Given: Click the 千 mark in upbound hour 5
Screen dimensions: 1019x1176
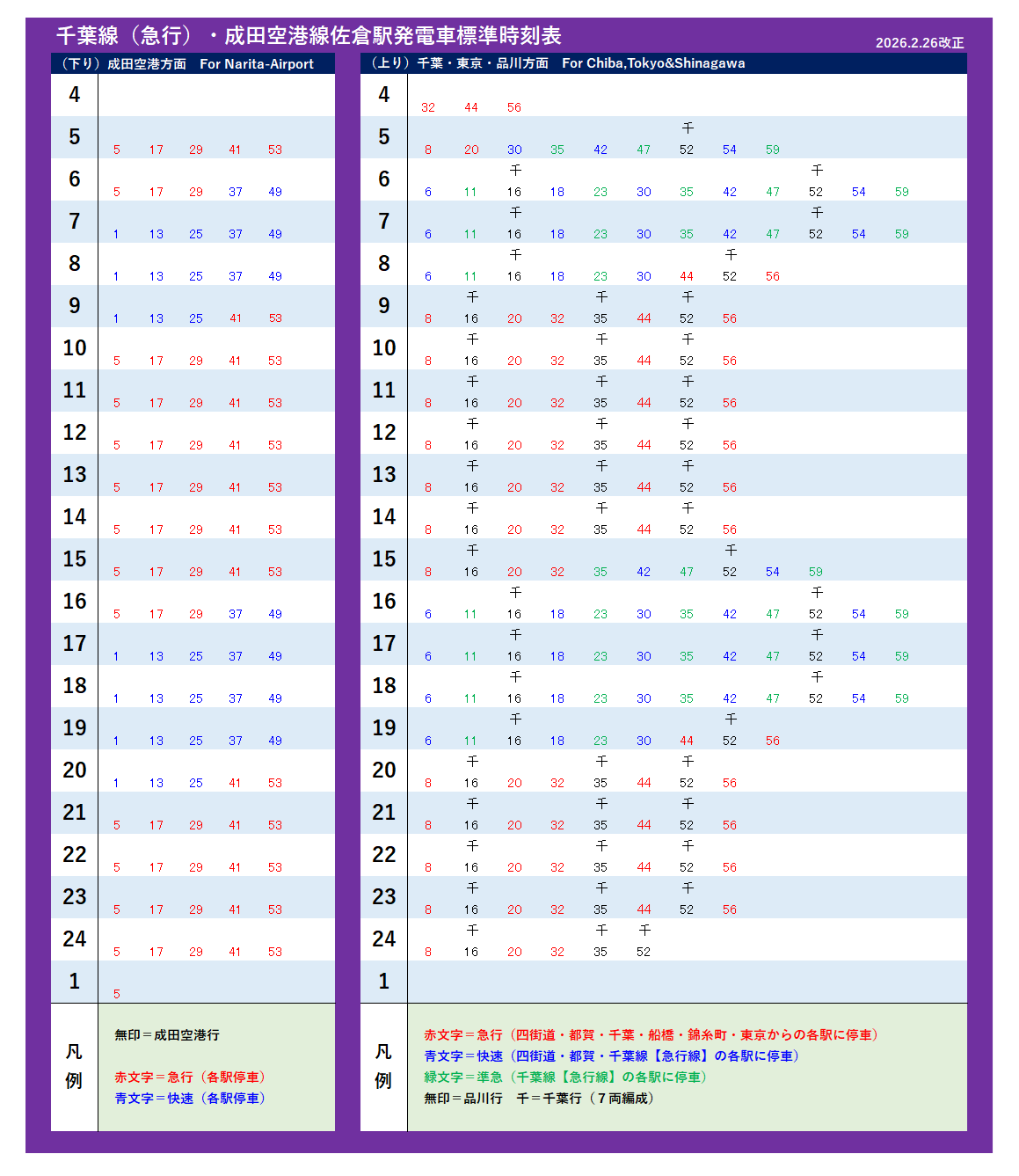Looking at the screenshot, I should [x=687, y=128].
